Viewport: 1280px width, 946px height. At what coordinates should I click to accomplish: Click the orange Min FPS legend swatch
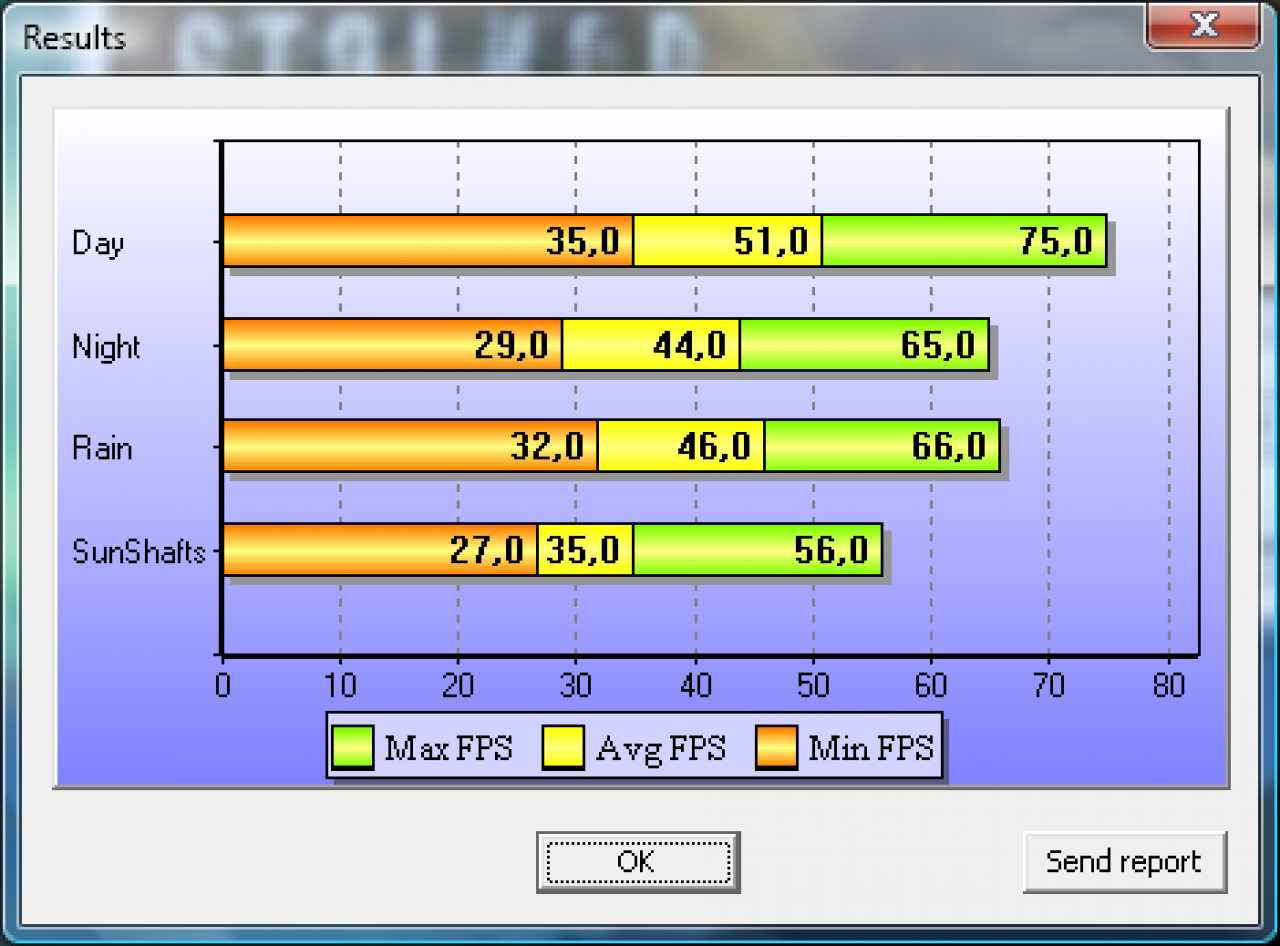(x=776, y=748)
